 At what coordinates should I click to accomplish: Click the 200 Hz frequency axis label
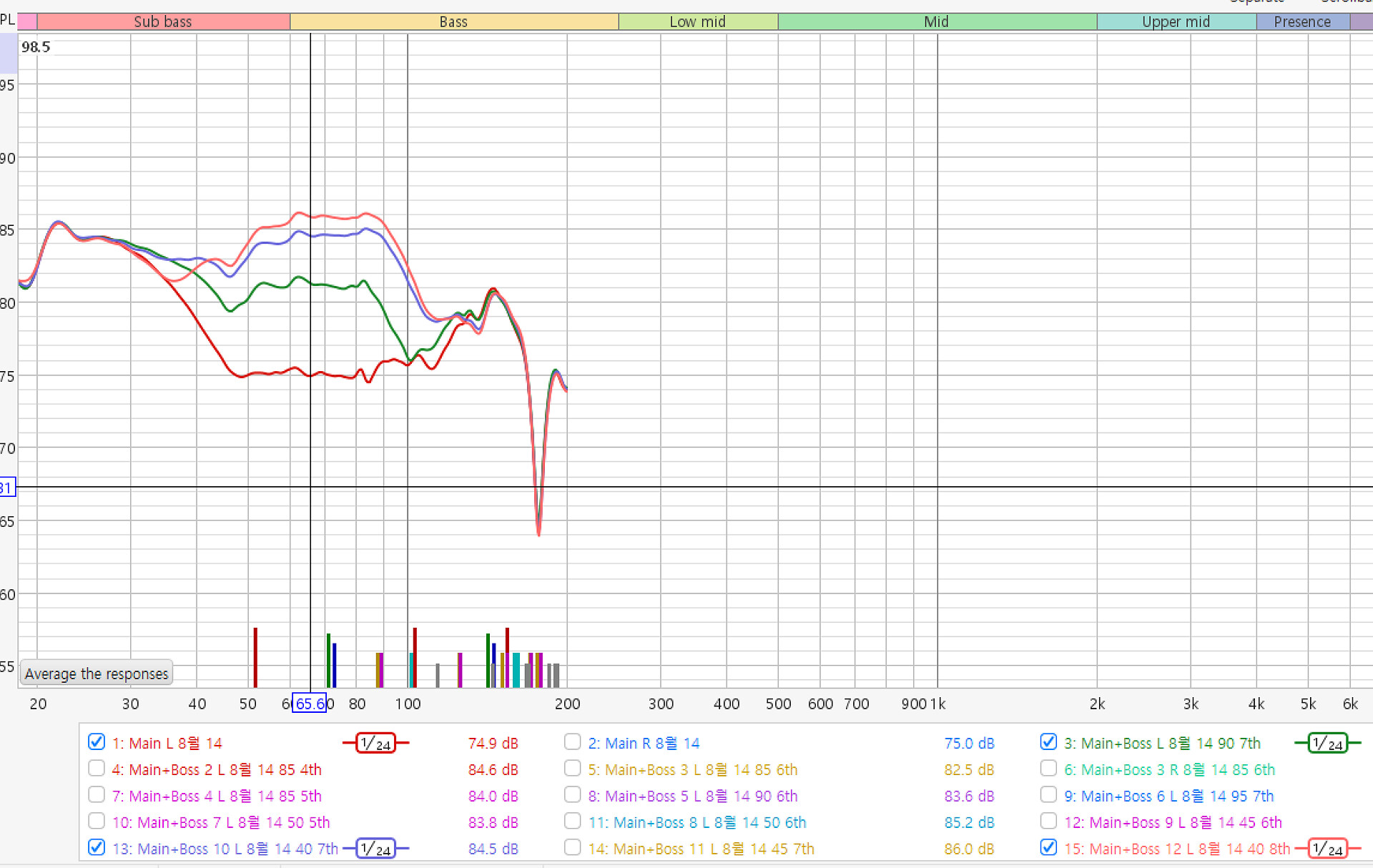(567, 704)
